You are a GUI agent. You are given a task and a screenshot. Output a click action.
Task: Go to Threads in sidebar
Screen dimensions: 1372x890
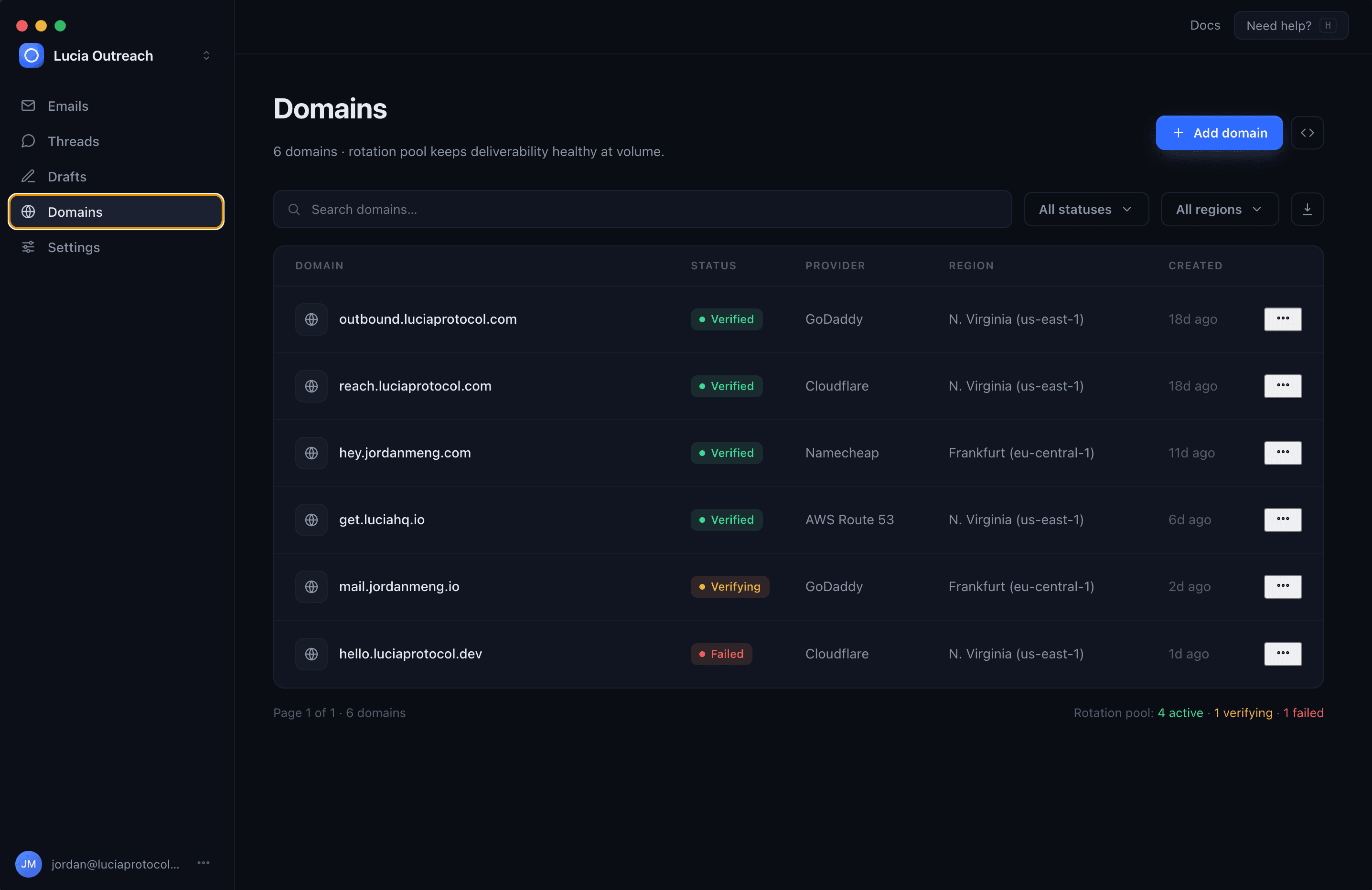pos(116,141)
